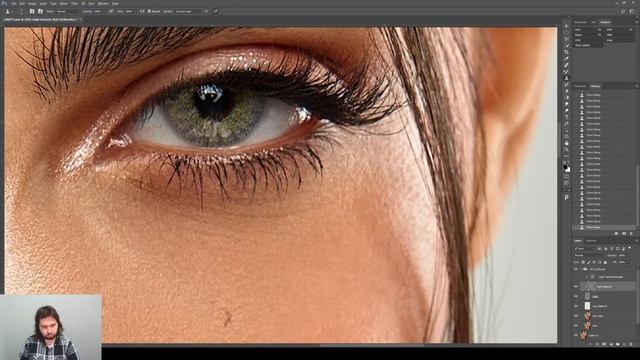Hide the white-thumbnail adjustment layer

(x=576, y=306)
